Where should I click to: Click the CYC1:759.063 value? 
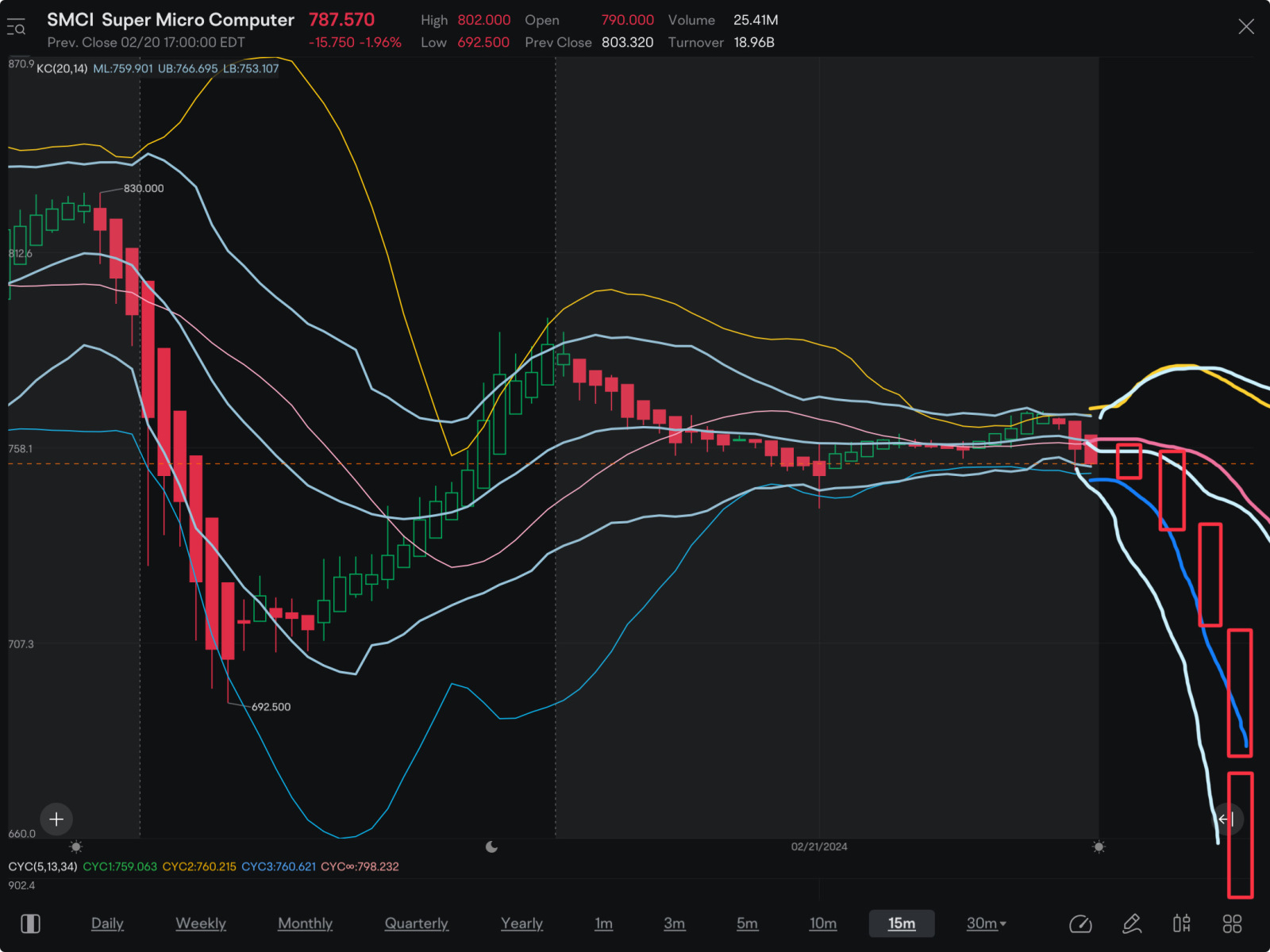(x=120, y=866)
